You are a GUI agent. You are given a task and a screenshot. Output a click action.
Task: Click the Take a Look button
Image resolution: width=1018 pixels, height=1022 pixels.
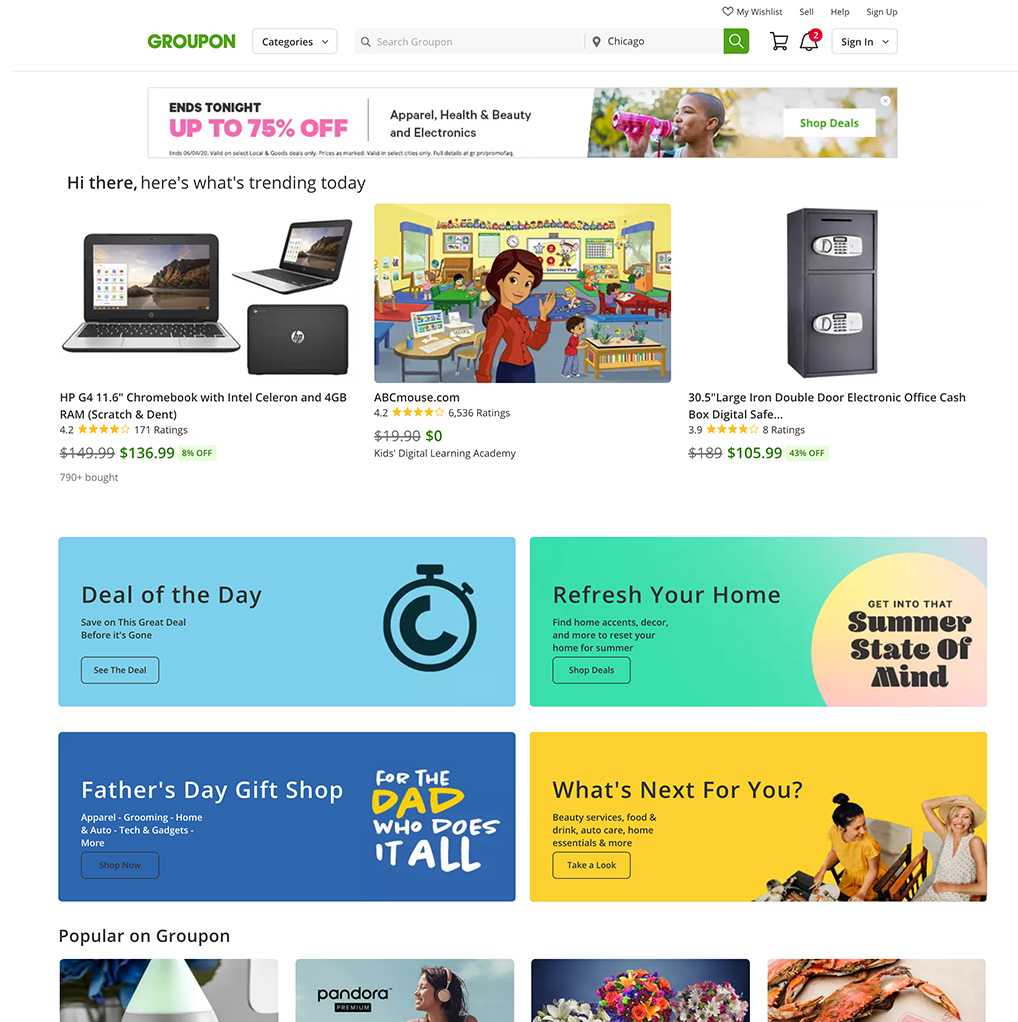click(591, 865)
